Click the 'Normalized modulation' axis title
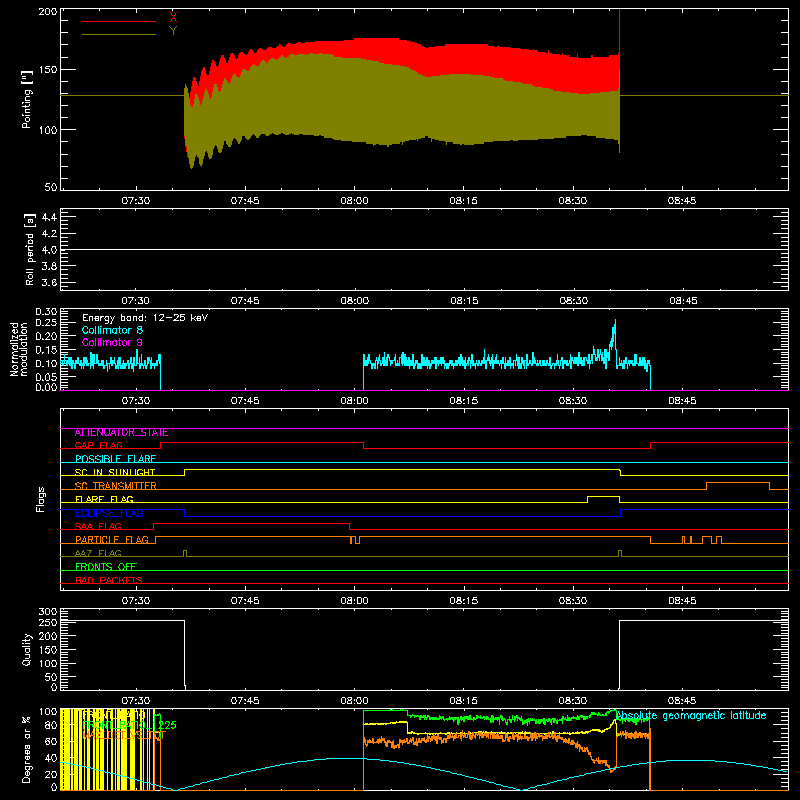The width and height of the screenshot is (800, 800). pyautogui.click(x=19, y=349)
